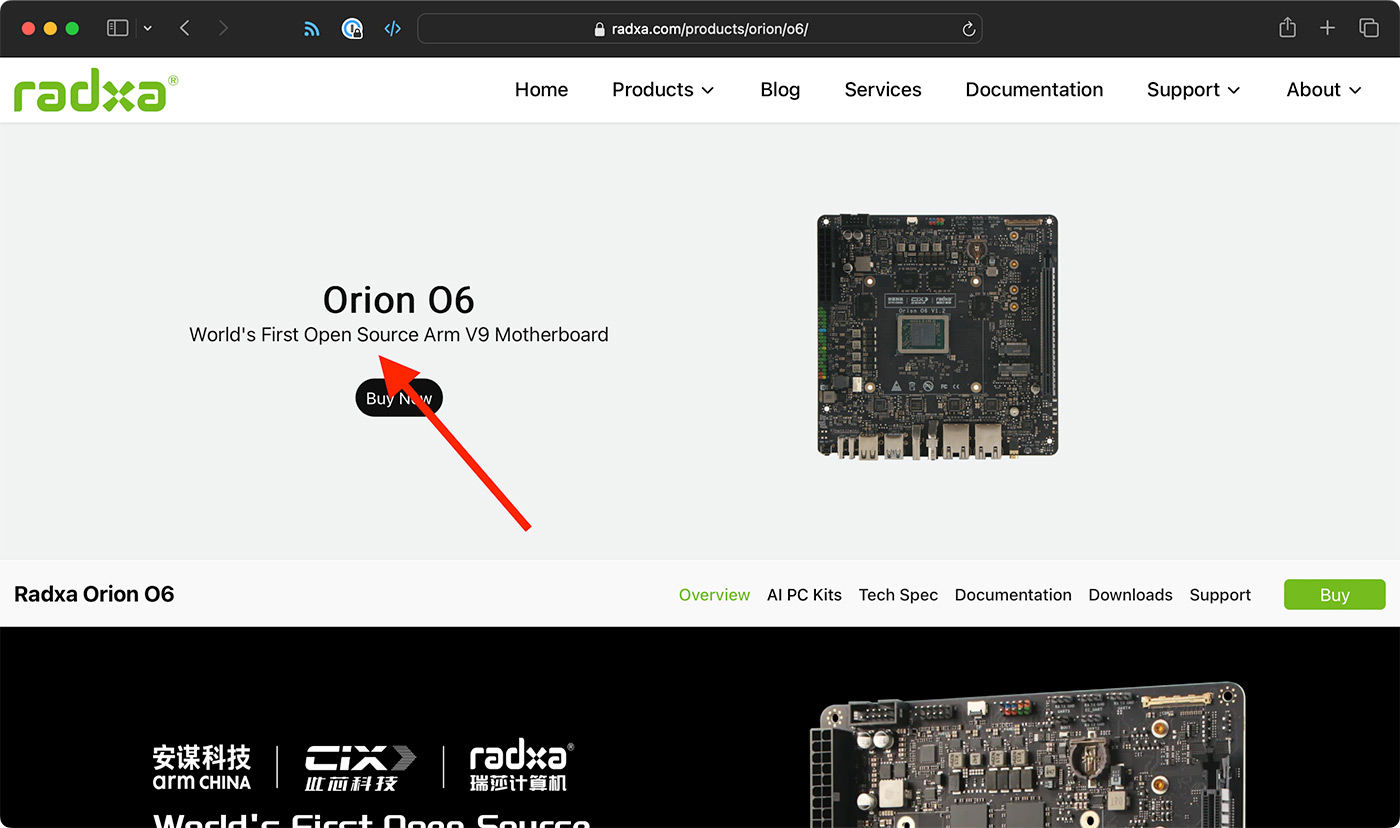Open the sidebar options chevron
1400x828 pixels.
click(148, 28)
